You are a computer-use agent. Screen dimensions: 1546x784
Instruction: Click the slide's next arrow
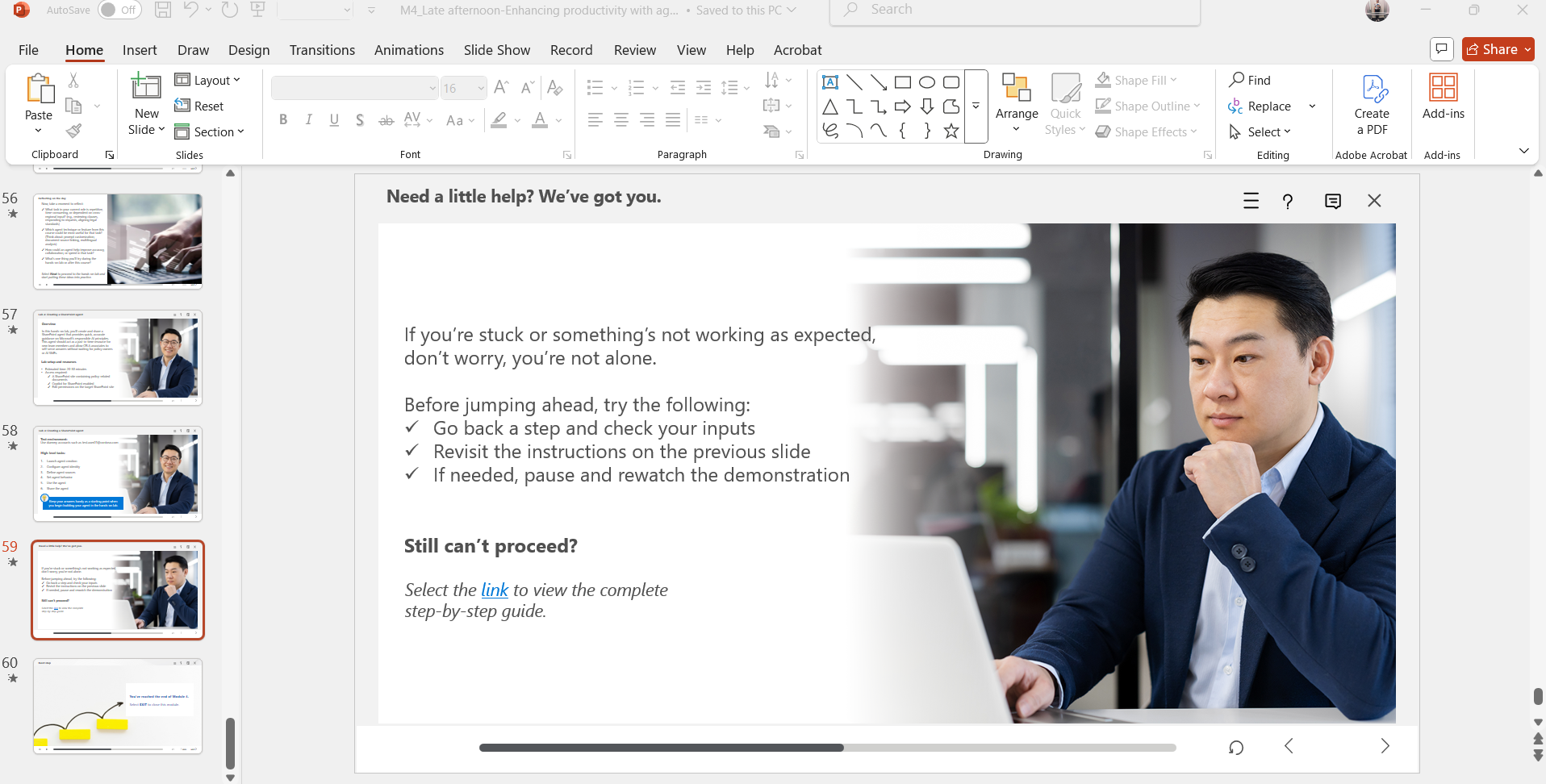1385,746
